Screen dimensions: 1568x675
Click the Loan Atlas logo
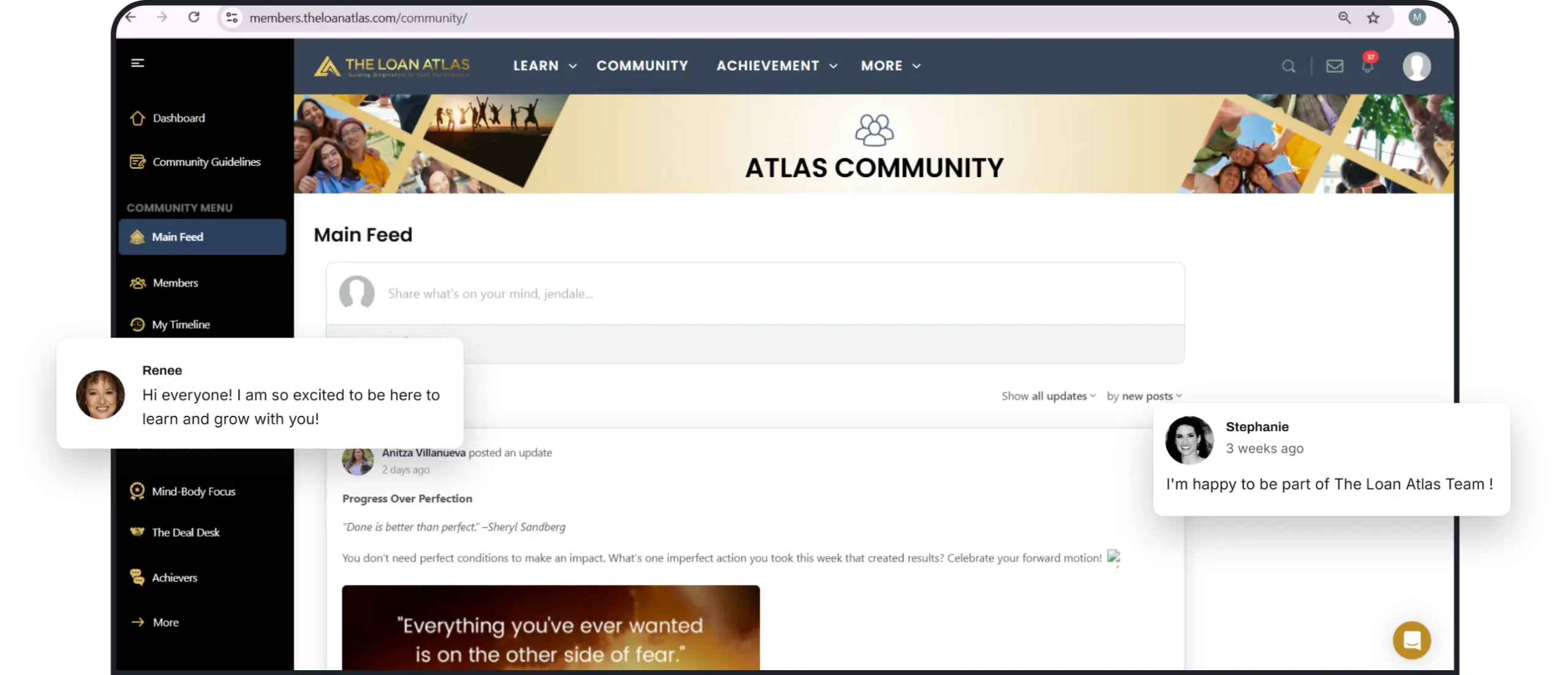392,66
